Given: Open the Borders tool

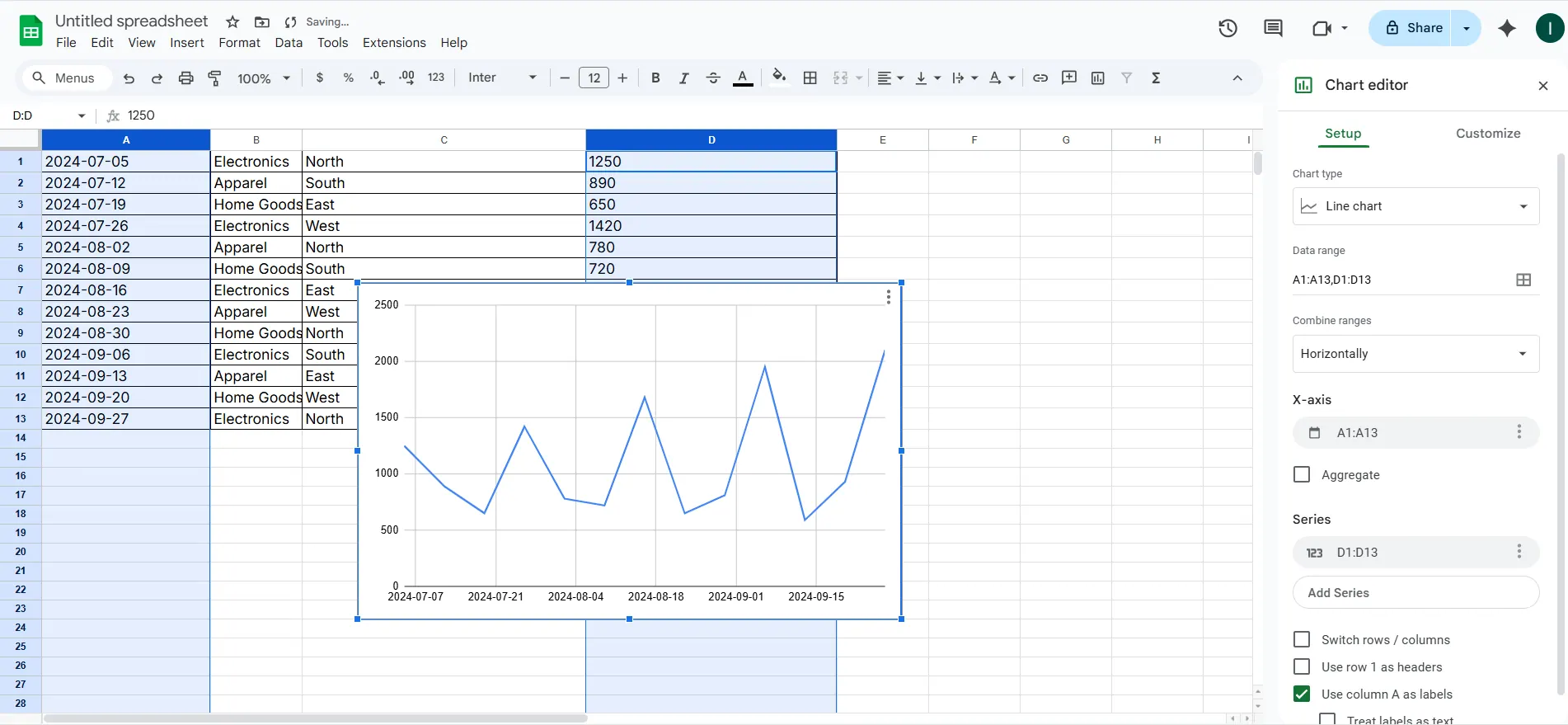Looking at the screenshot, I should (x=810, y=78).
